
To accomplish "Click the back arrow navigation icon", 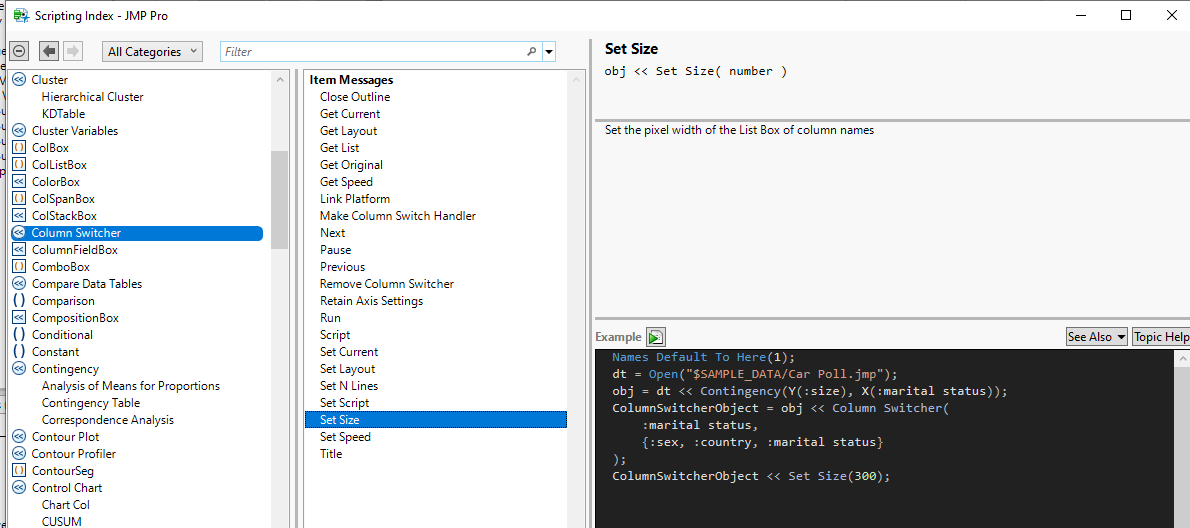I will [49, 51].
